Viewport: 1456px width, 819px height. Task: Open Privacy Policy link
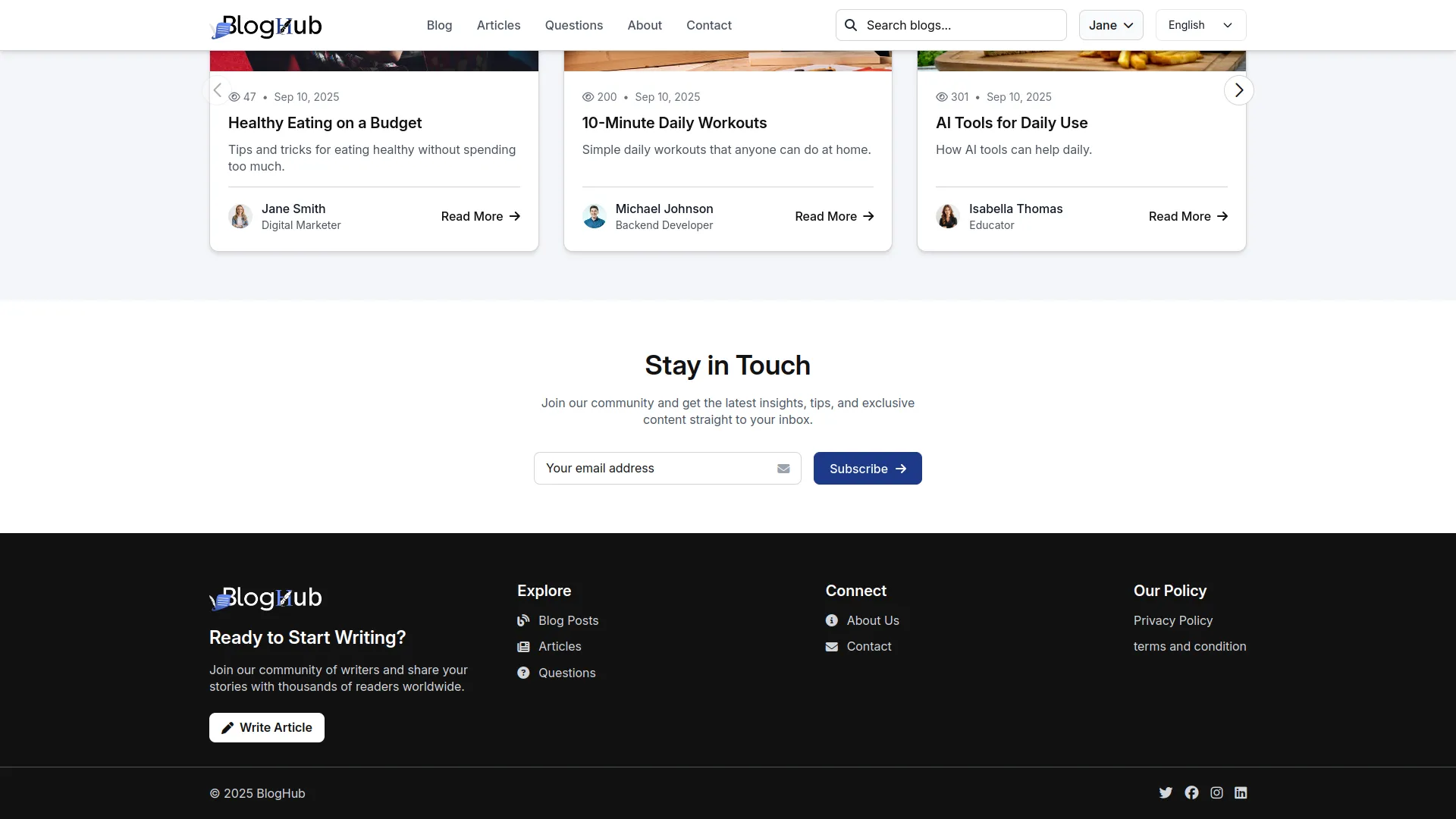coord(1173,620)
